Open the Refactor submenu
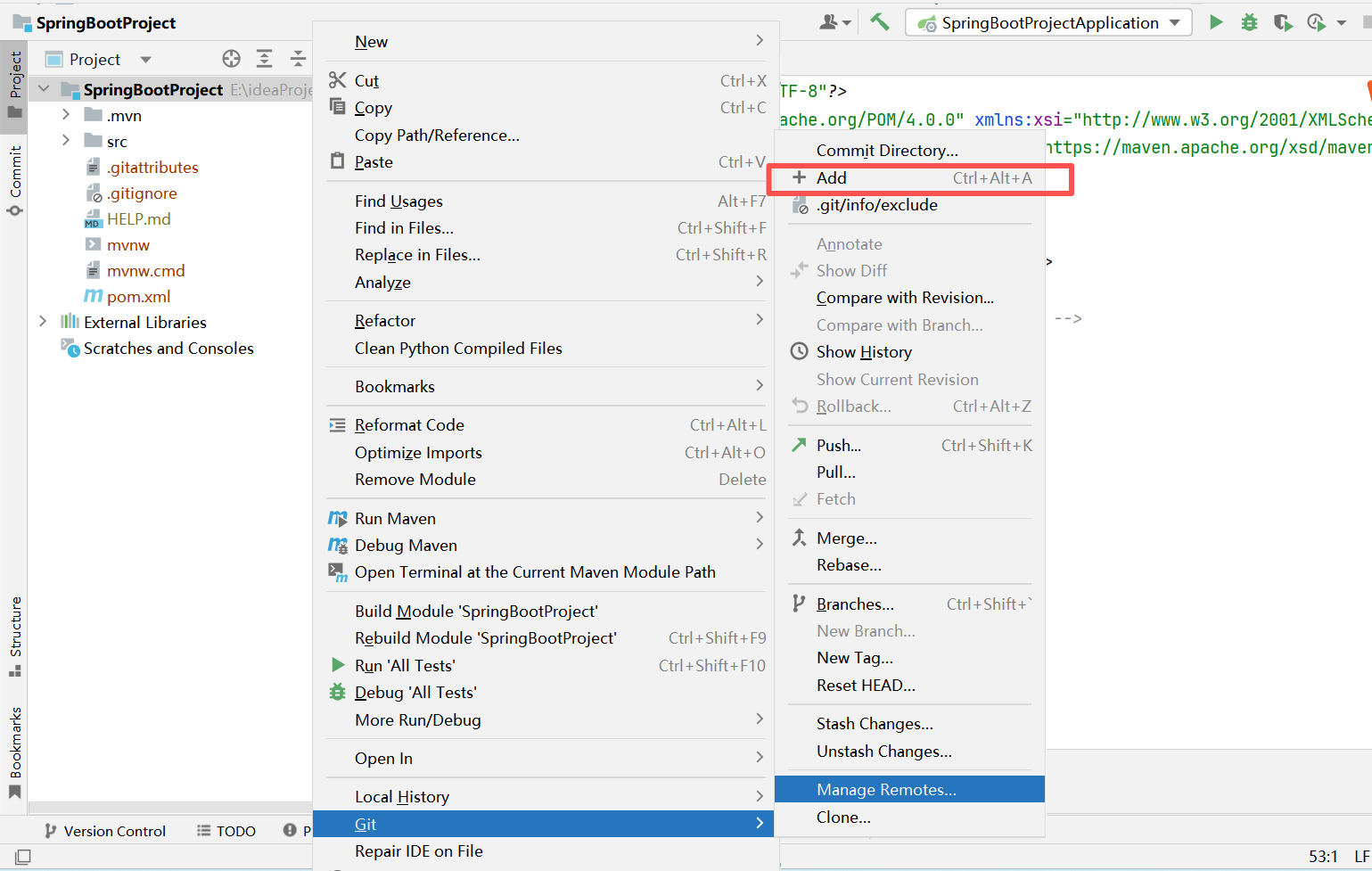 coord(546,321)
